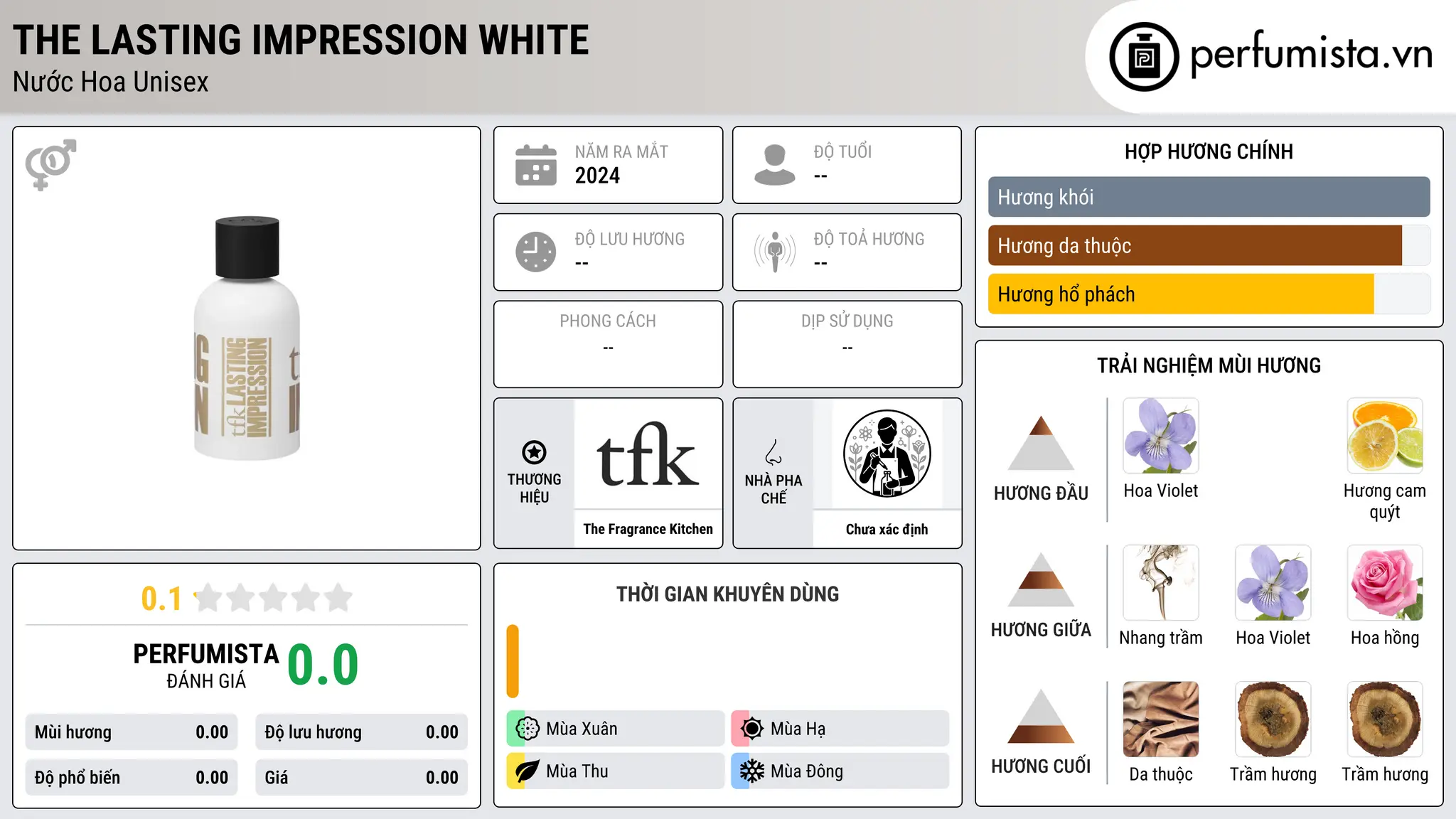Select the Hoa Violet image in Hương giữa
This screenshot has height=819, width=1456.
(1273, 583)
